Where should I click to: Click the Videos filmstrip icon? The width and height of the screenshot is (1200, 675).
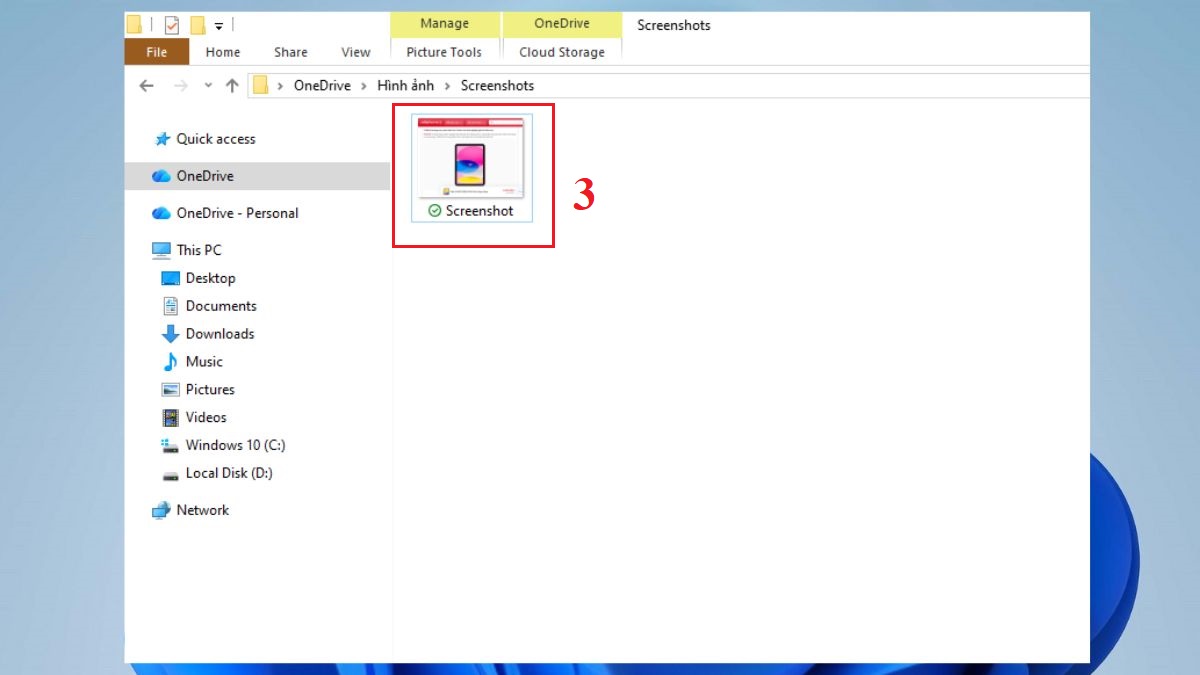coord(170,417)
